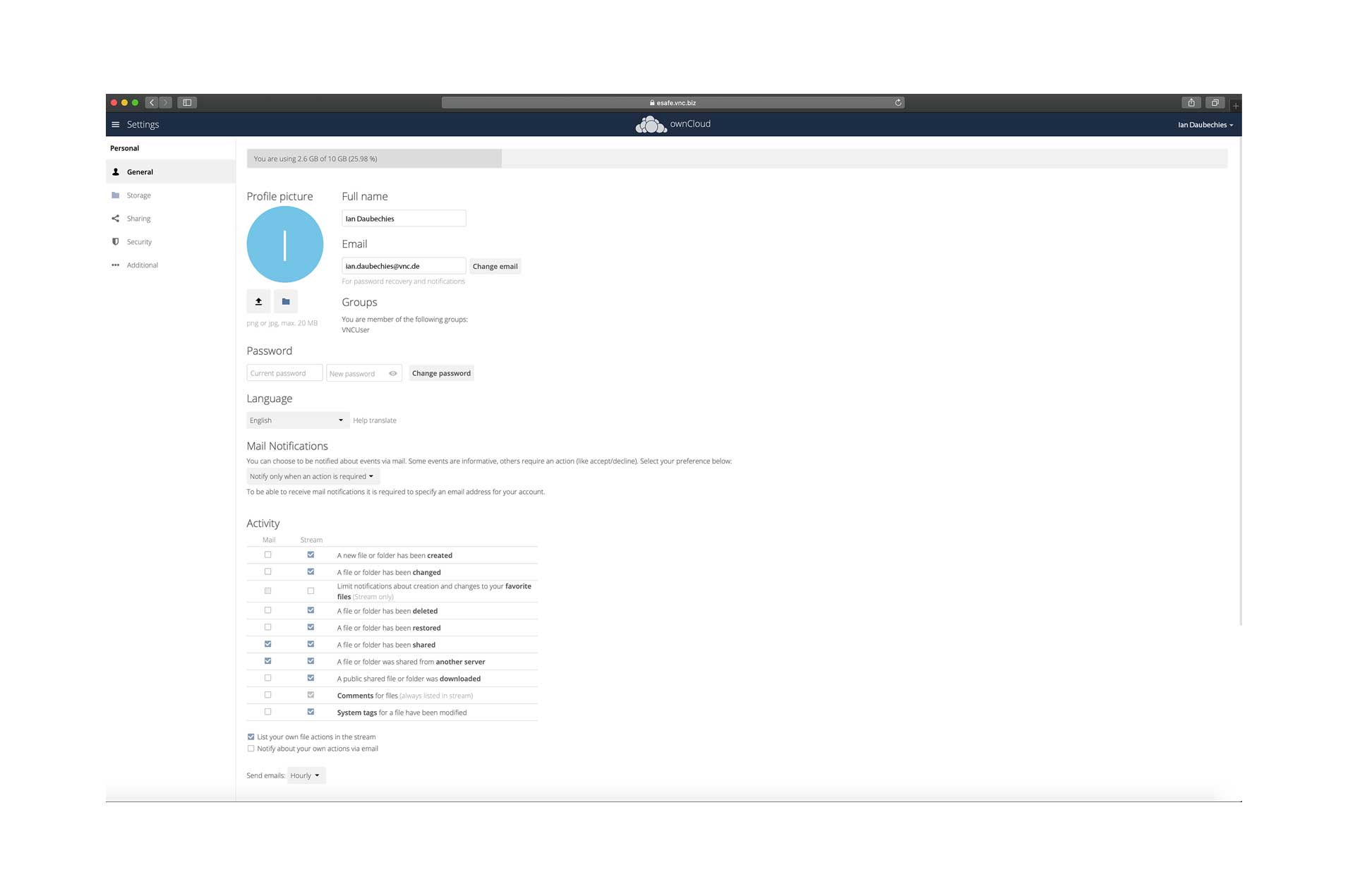Toggle new password visibility eye icon
The image size is (1348, 896).
(393, 373)
